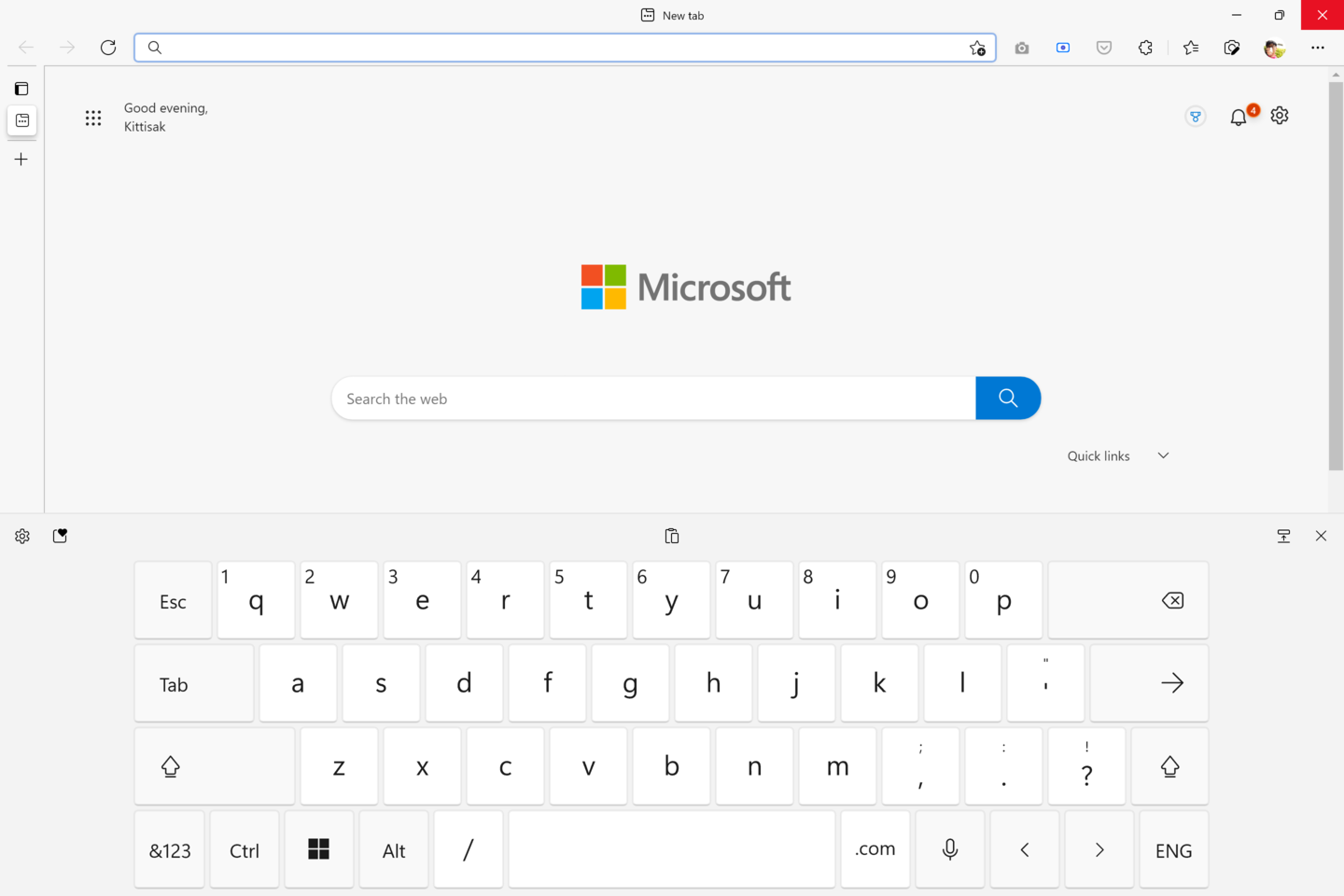Viewport: 1344px width, 896px height.
Task: Tap the period colon key
Action: [x=1004, y=766]
